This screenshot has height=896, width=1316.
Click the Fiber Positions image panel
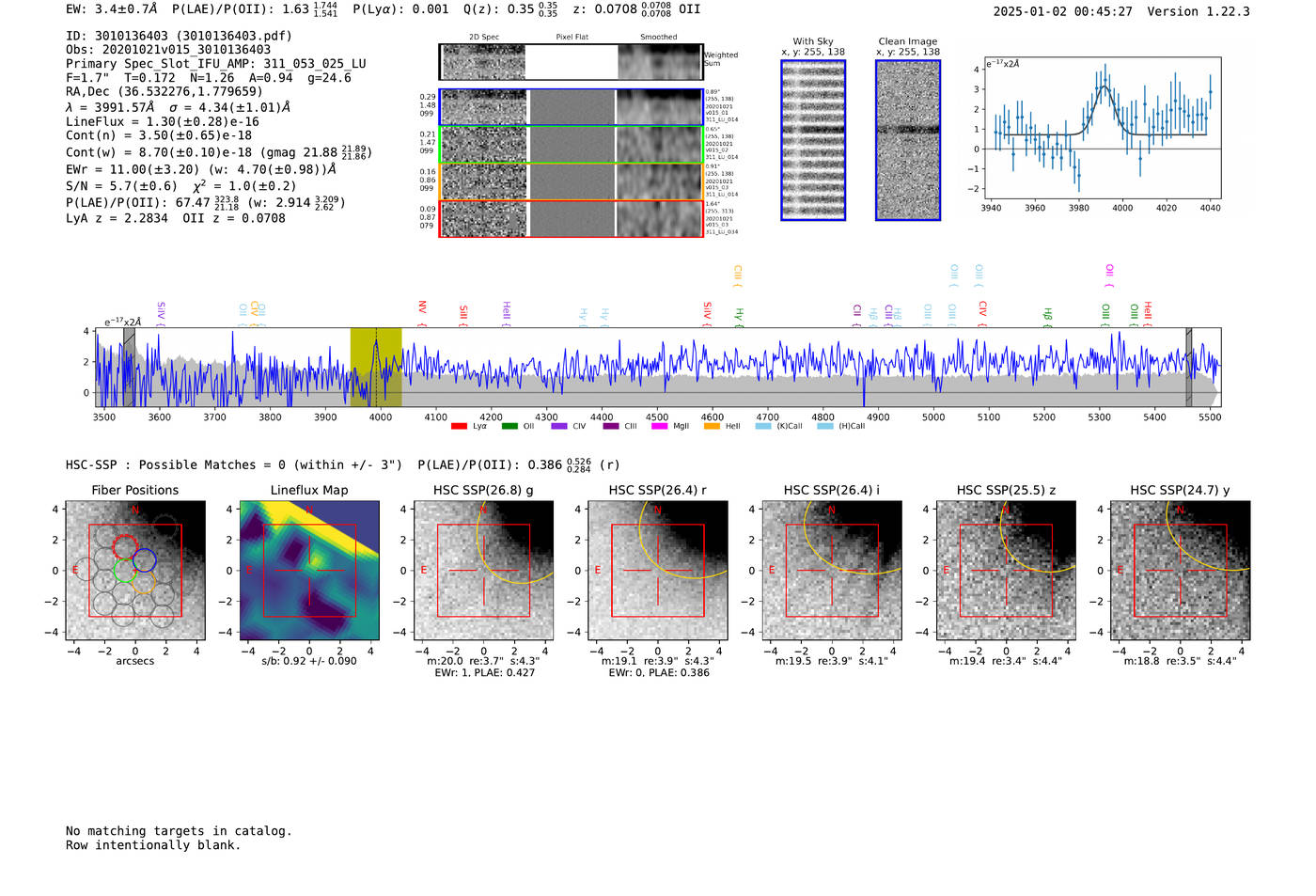pyautogui.click(x=135, y=571)
